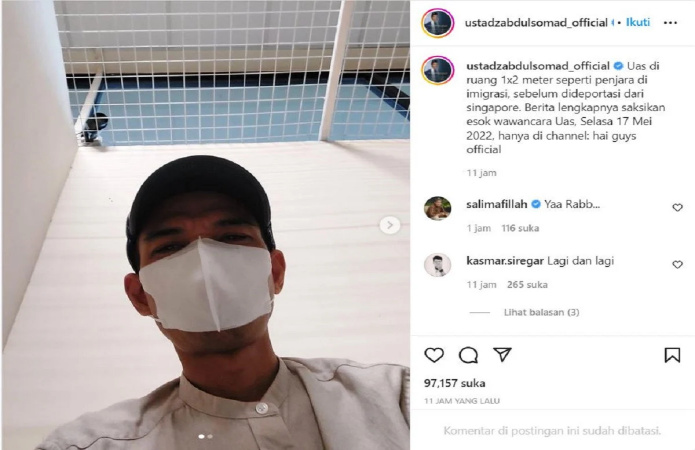Like salimafillah's comment heart
Image resolution: width=695 pixels, height=450 pixels.
tap(677, 207)
